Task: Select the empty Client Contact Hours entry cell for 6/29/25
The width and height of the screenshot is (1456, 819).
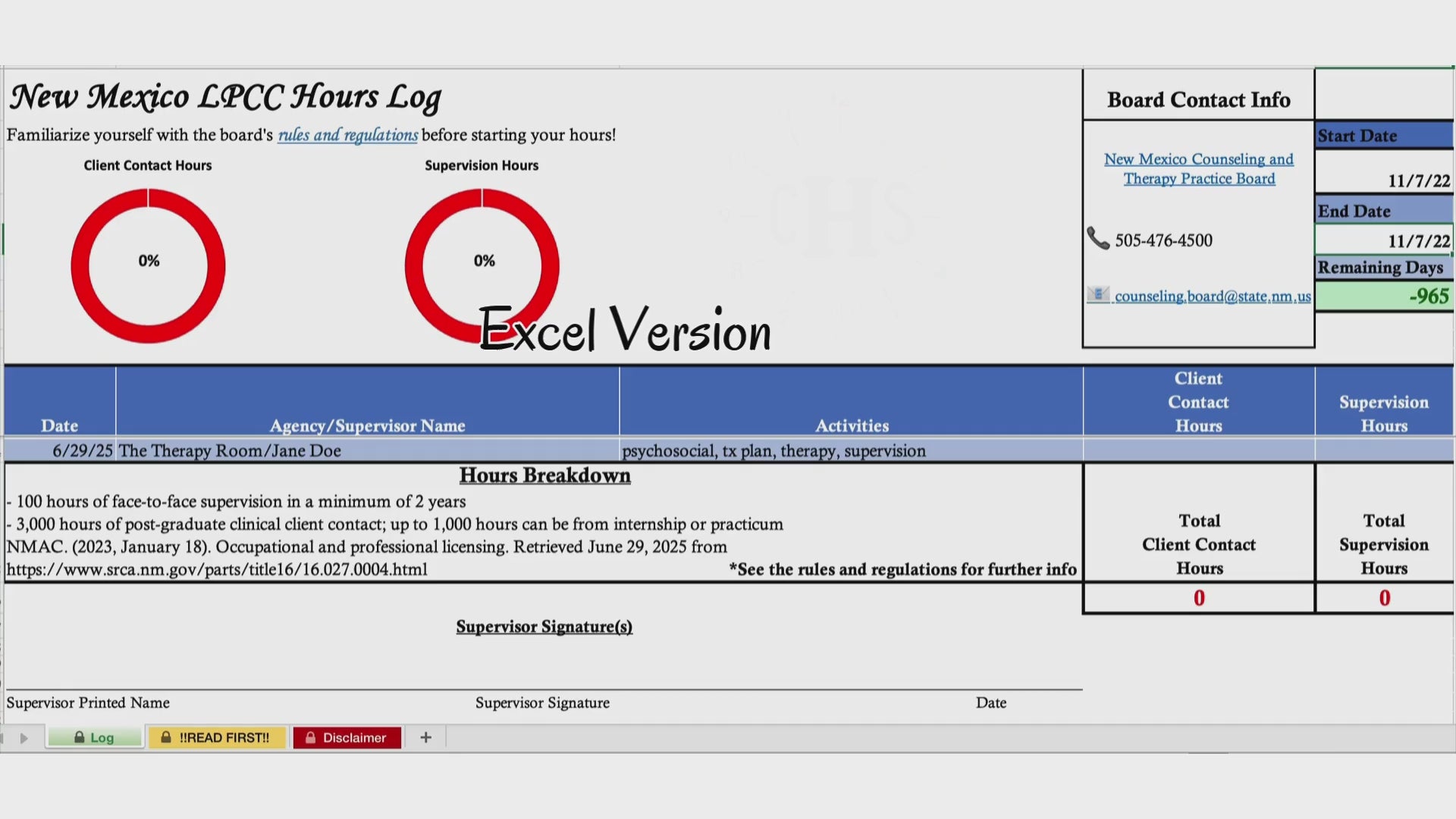Action: click(1198, 450)
